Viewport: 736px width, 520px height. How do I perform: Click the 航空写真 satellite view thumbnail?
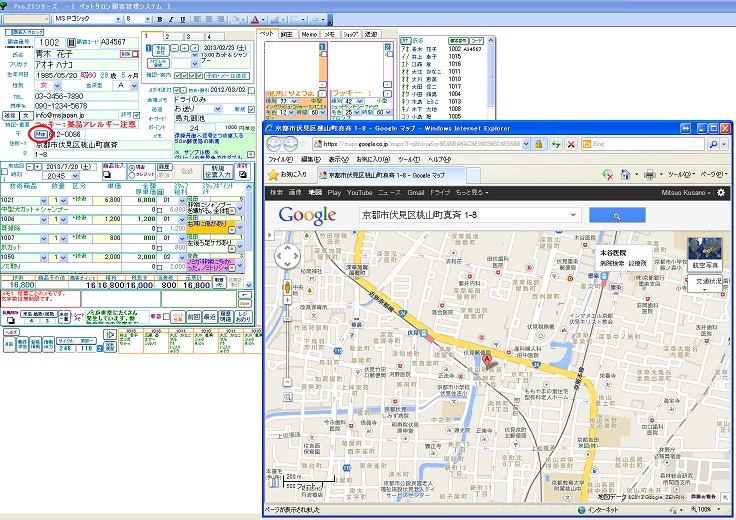[x=705, y=254]
